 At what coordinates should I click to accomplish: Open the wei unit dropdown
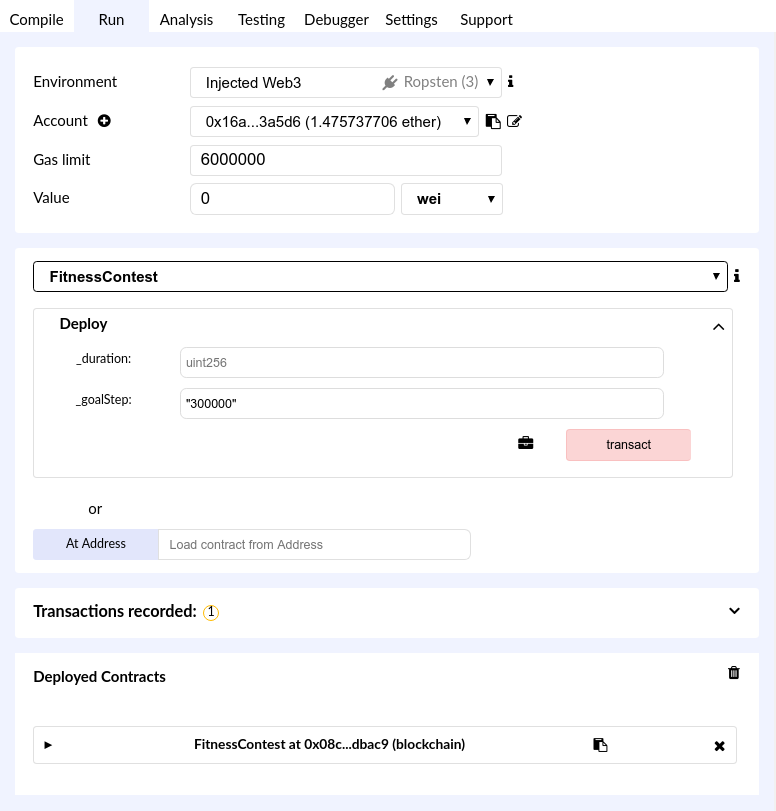coord(452,199)
